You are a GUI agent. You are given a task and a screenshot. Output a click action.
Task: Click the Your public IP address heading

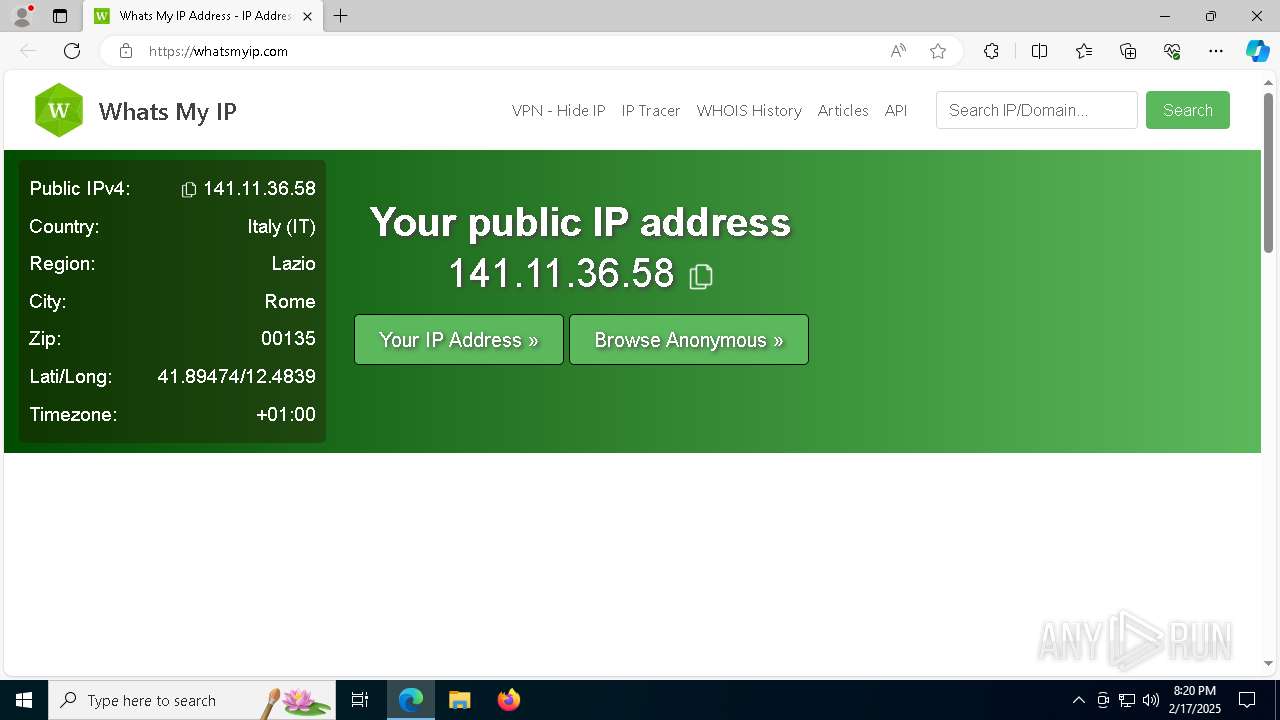click(580, 222)
